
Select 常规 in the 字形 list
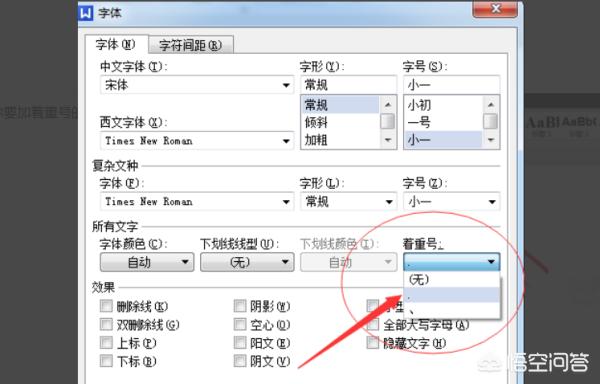pyautogui.click(x=340, y=104)
